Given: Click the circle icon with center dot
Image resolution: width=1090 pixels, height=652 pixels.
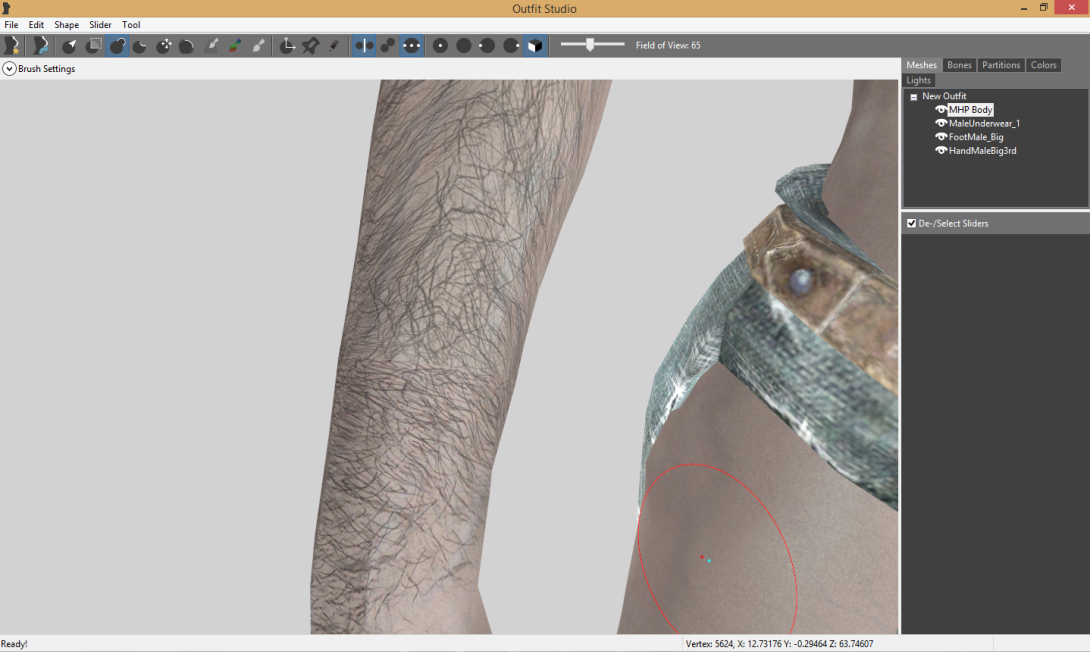Looking at the screenshot, I should pos(440,46).
